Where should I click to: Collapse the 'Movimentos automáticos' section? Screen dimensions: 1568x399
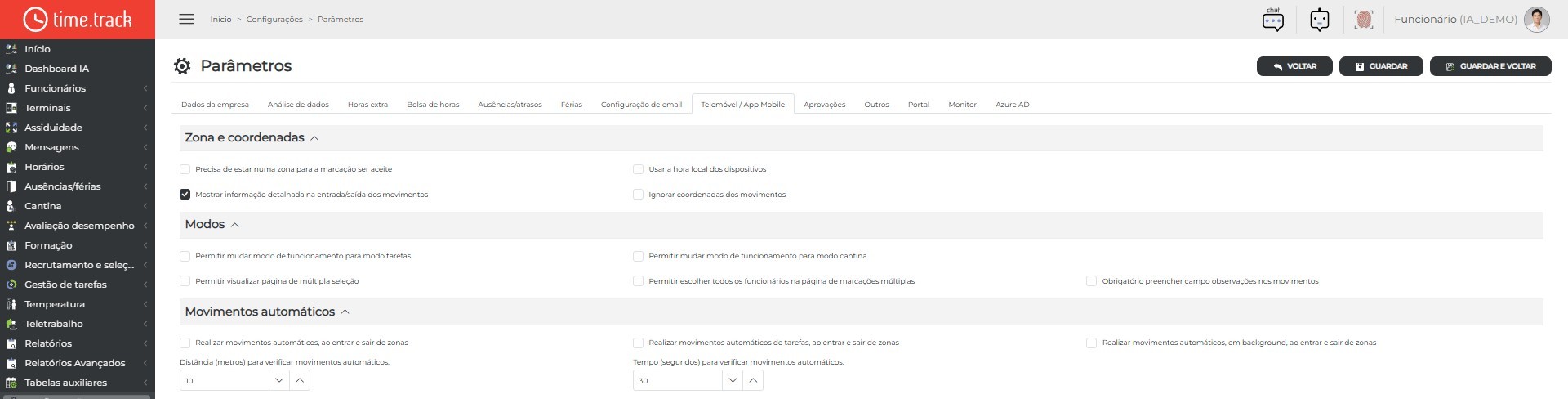pyautogui.click(x=345, y=312)
